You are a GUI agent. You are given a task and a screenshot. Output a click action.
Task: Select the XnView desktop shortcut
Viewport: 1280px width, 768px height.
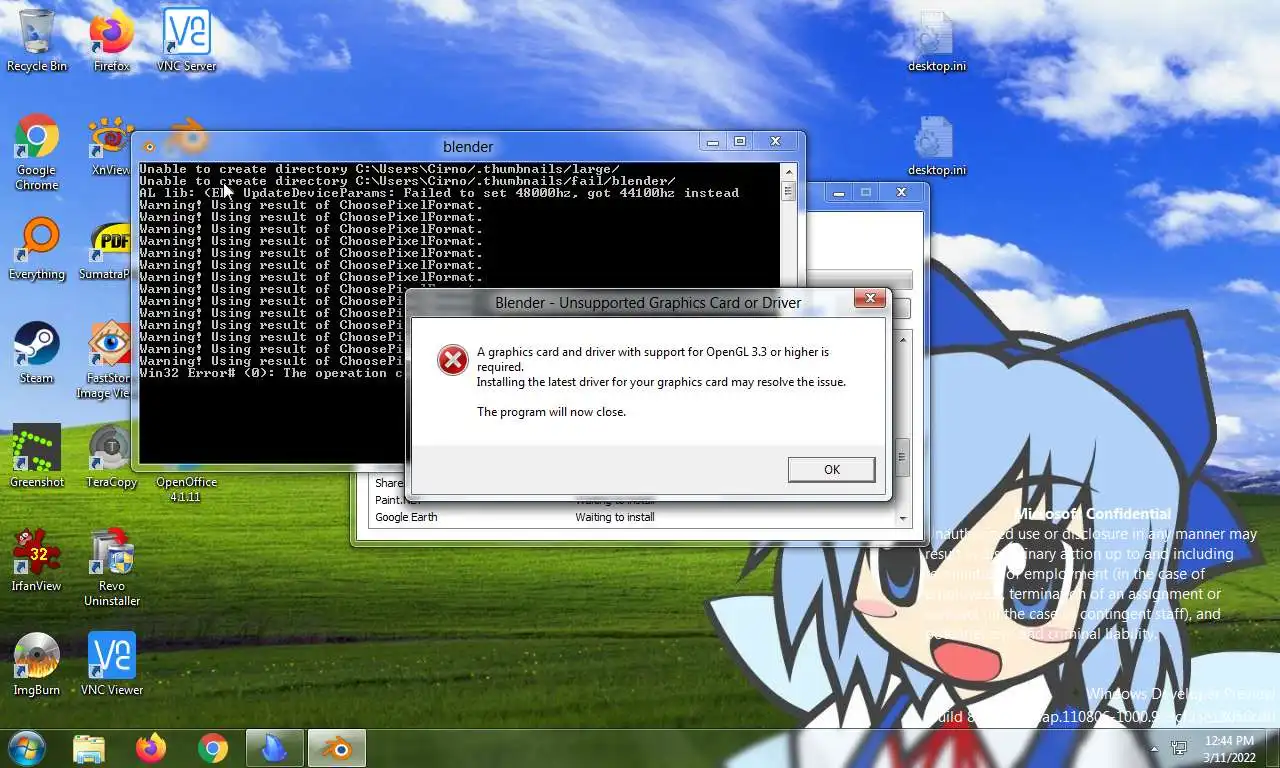111,146
